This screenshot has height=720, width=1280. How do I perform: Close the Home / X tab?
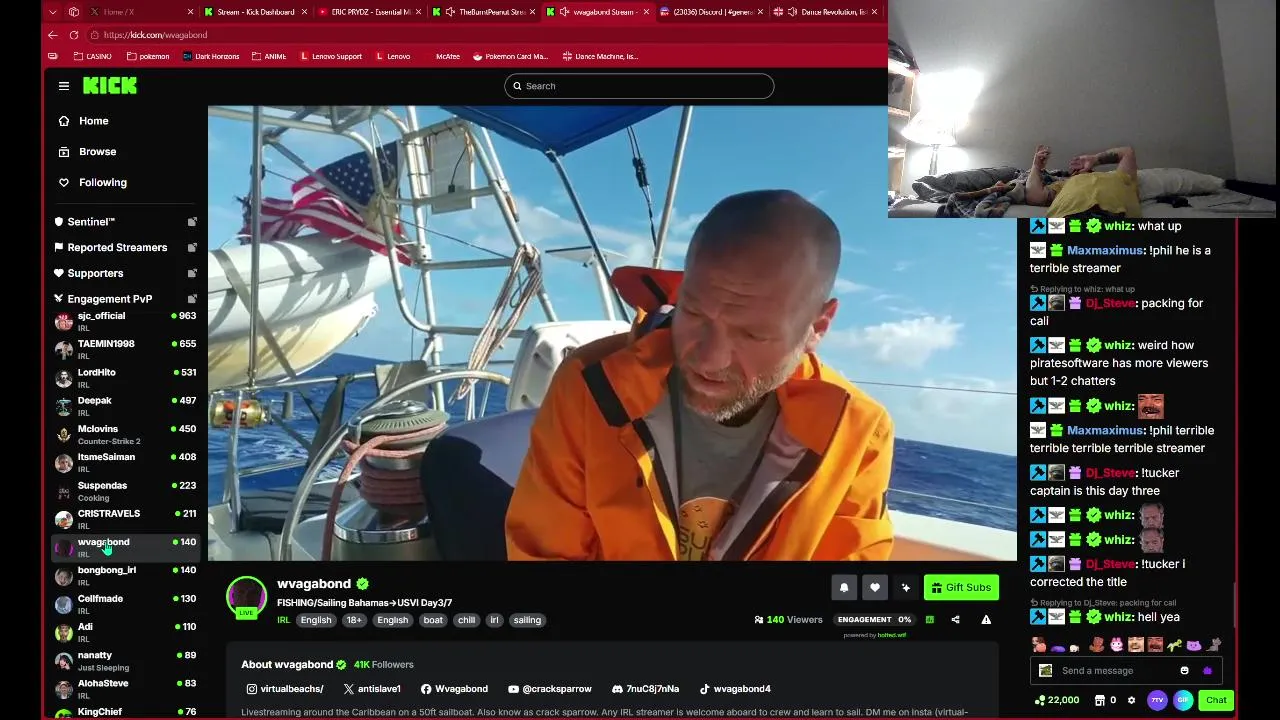(x=190, y=12)
